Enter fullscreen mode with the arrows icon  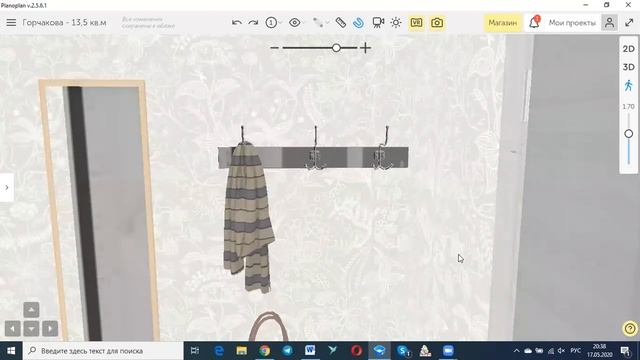pos(629,23)
